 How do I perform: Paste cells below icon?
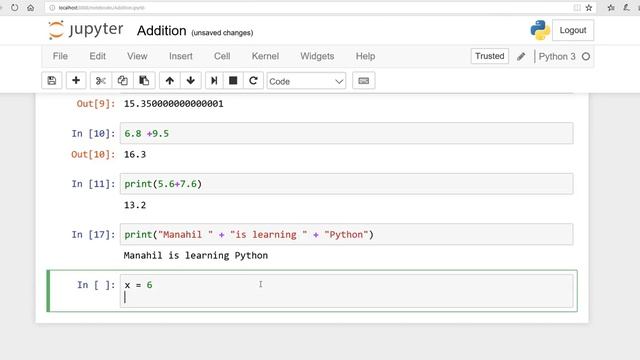[144, 81]
